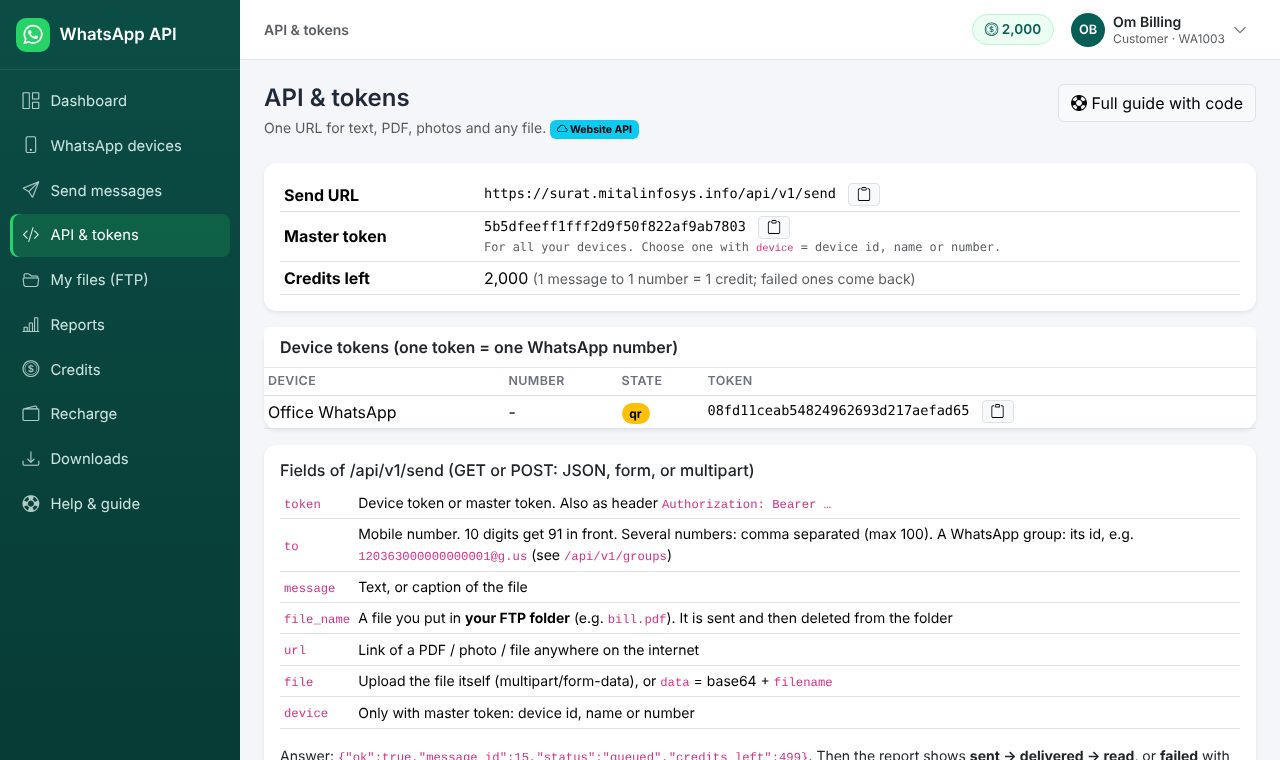Select master token 5b5dfeeff1fff2d9f50f822af9ab7803
The height and width of the screenshot is (760, 1280).
615,227
